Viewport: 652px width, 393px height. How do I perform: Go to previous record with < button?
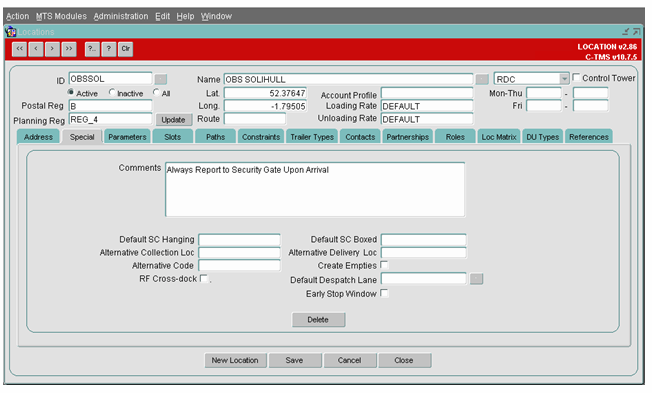[x=36, y=49]
